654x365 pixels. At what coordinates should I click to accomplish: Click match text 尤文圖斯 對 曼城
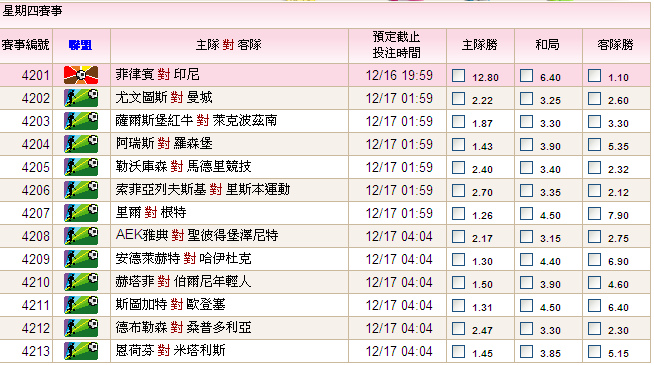pos(164,98)
